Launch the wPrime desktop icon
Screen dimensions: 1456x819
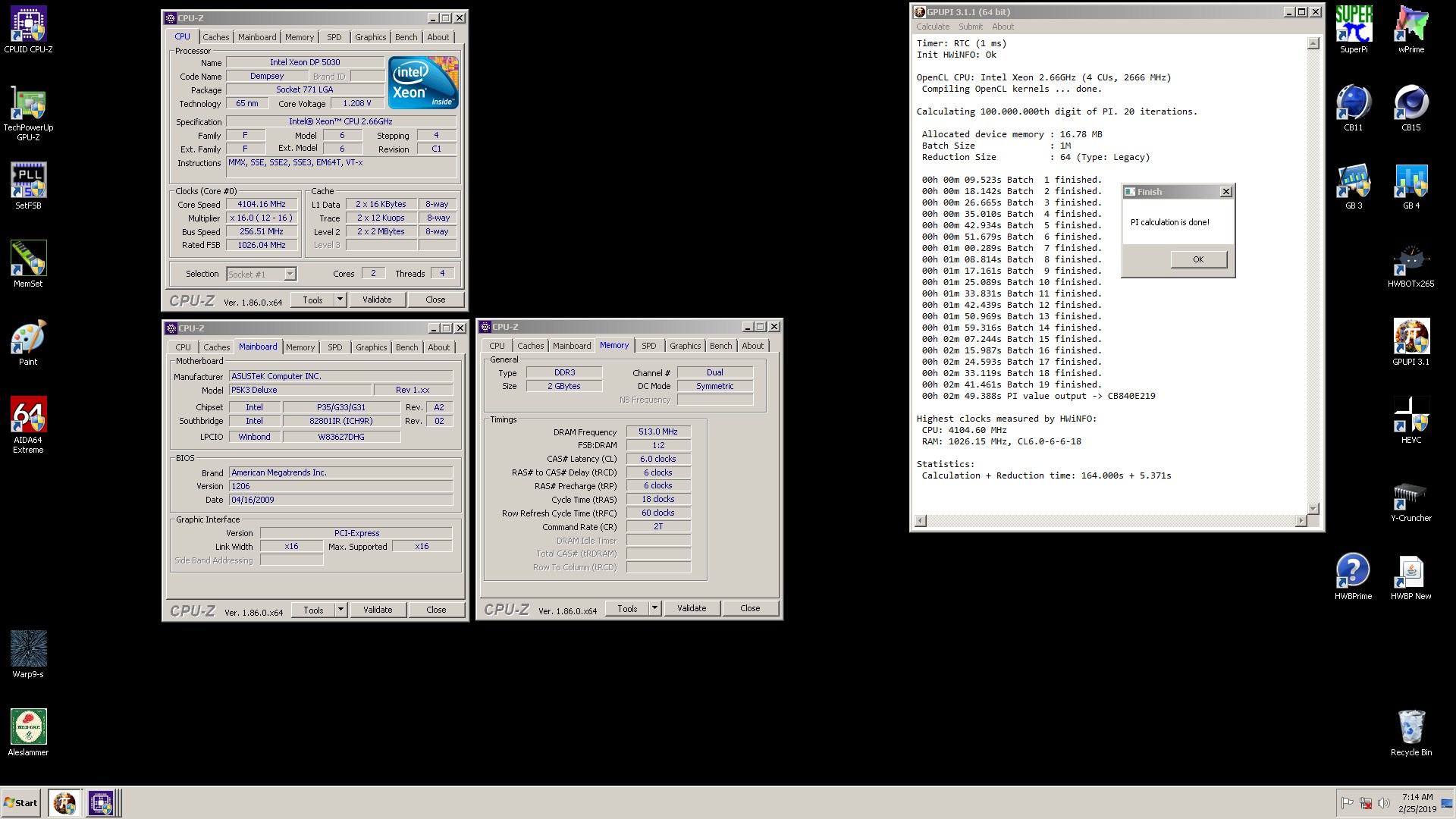[1411, 30]
